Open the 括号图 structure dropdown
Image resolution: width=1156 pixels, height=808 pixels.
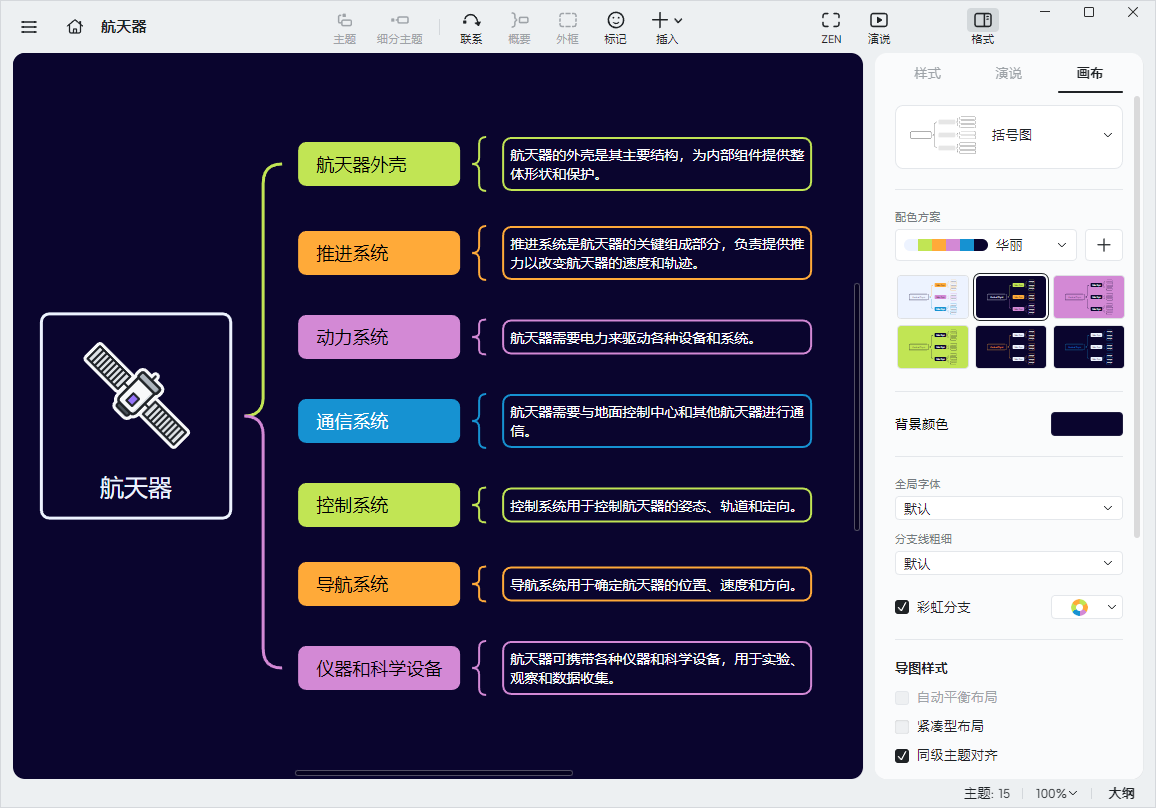1008,136
